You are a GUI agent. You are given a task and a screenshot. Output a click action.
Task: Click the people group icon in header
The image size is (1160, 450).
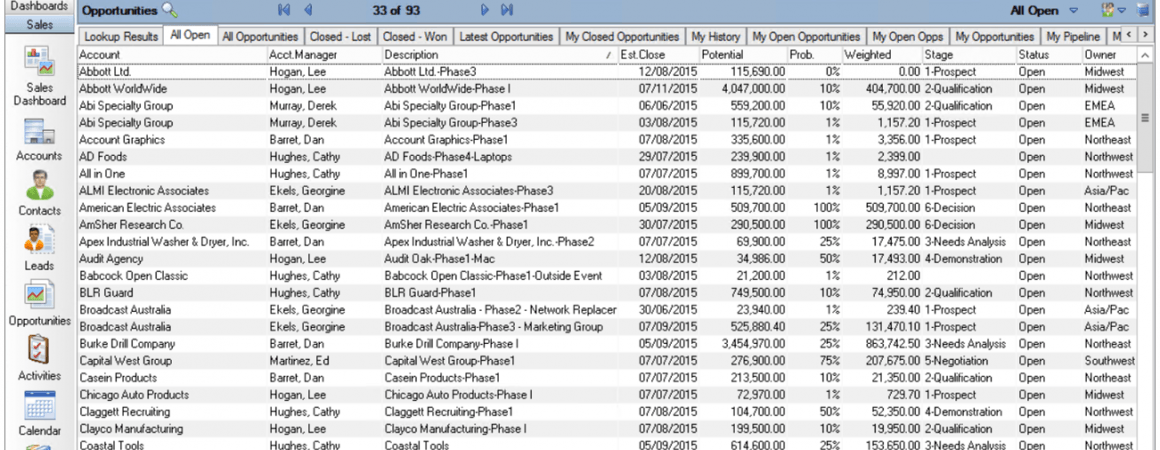[1107, 10]
